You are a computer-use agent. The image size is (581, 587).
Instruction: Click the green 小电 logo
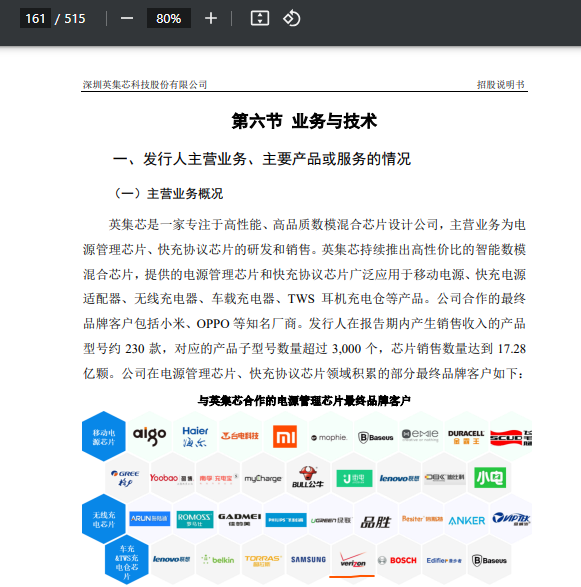[490, 477]
